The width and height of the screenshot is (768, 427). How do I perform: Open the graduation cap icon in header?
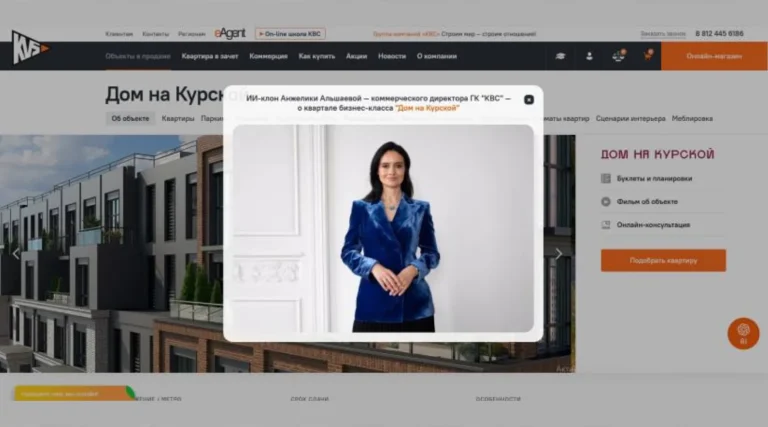click(x=560, y=56)
